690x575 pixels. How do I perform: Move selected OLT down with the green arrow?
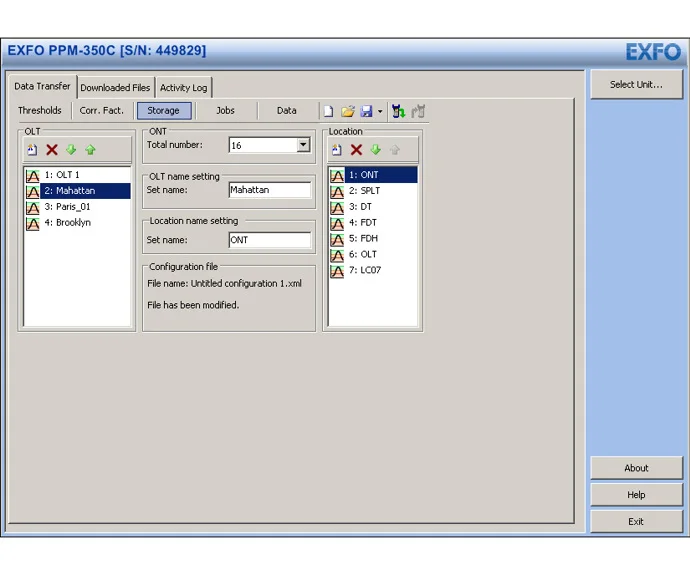click(x=71, y=150)
